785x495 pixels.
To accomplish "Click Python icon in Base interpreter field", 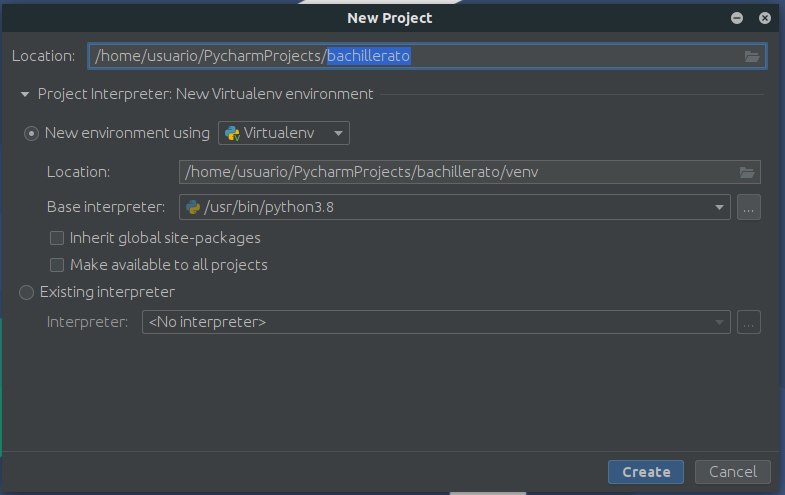I will 193,207.
